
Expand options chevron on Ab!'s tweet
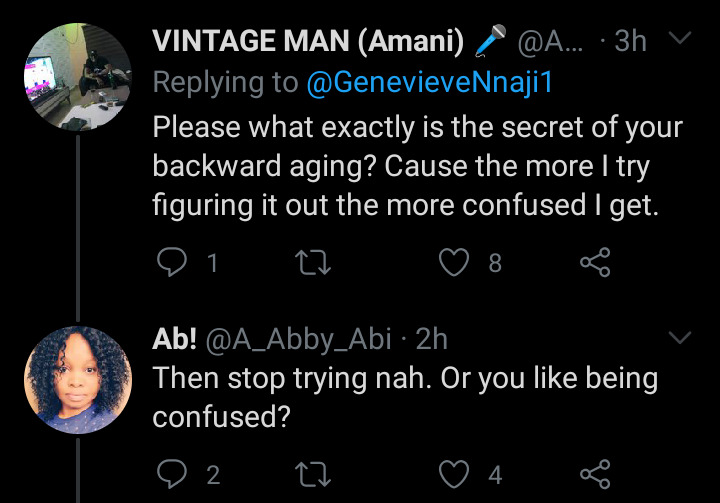click(x=679, y=338)
